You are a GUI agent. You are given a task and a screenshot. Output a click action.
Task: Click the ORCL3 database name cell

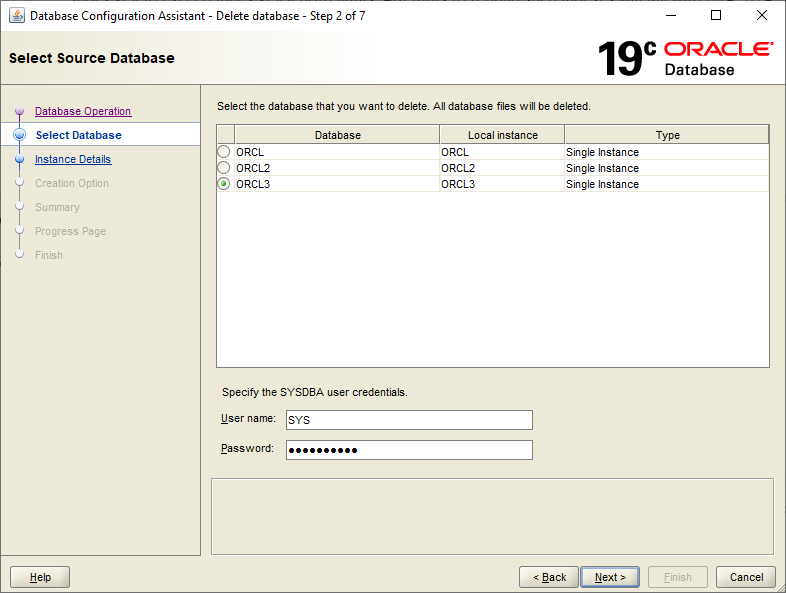[x=337, y=184]
